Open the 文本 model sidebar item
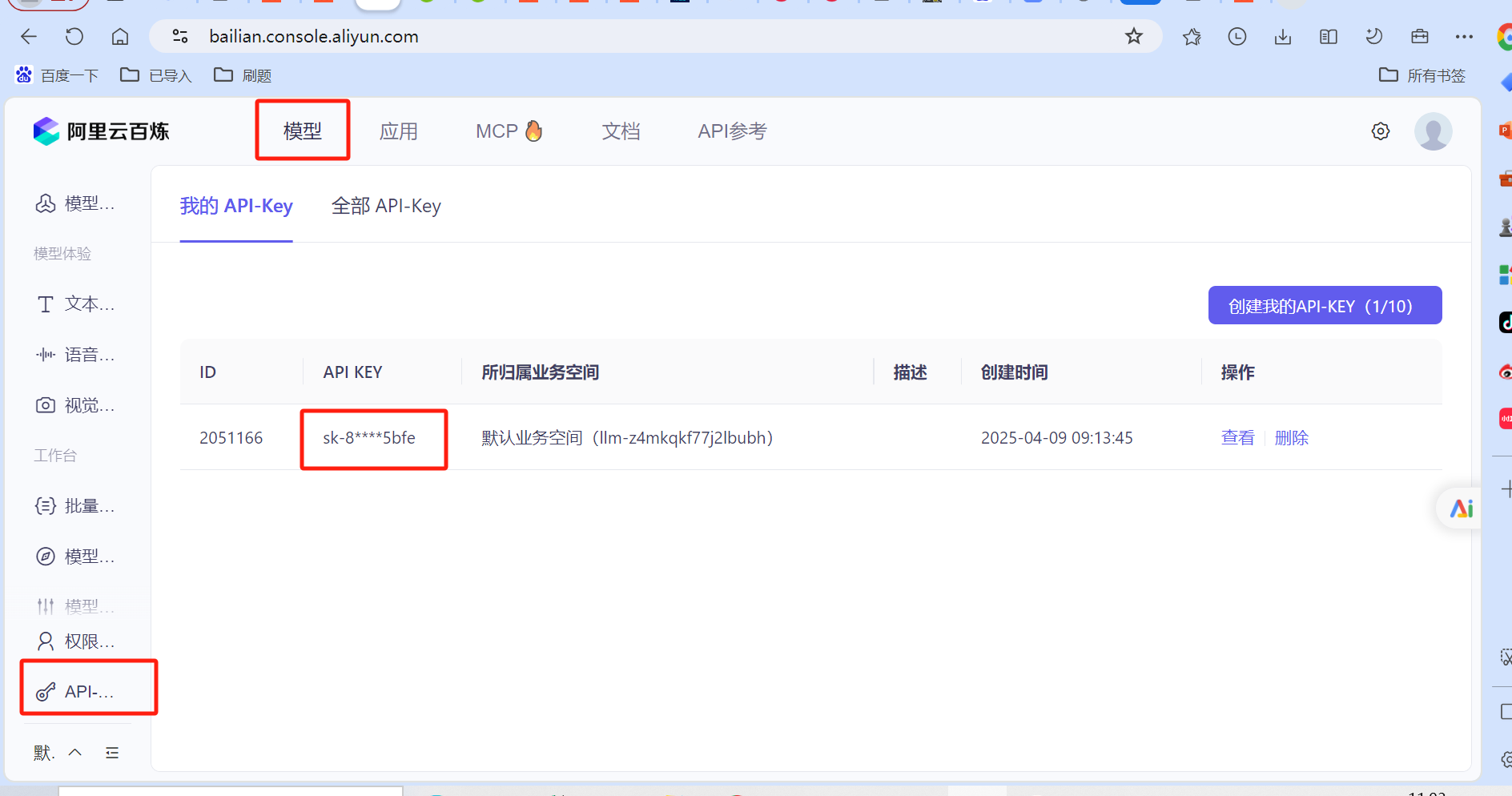 coord(76,304)
